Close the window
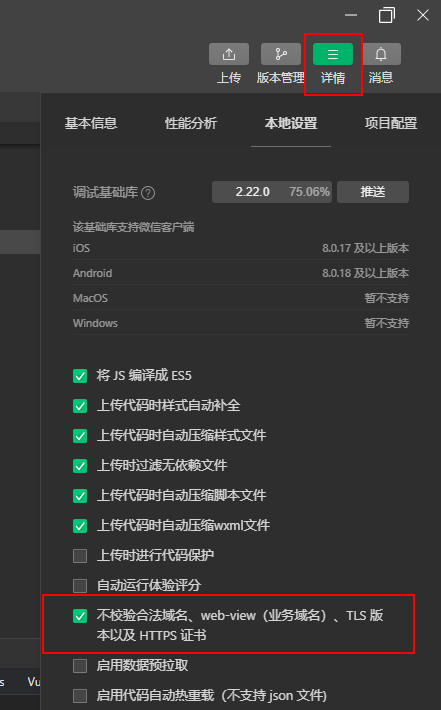 tap(423, 15)
